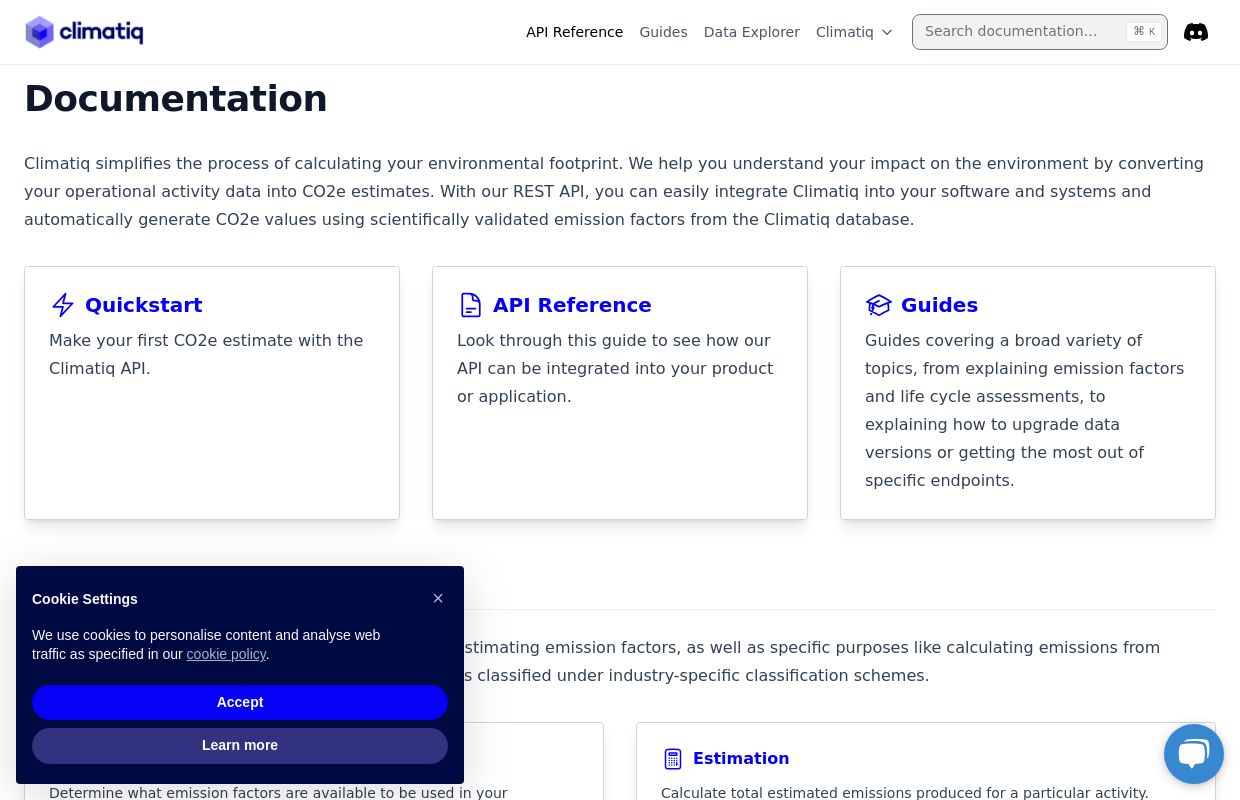Click the Quickstart description 'Make your first CO2e estimate'
The width and height of the screenshot is (1240, 800).
coord(206,354)
